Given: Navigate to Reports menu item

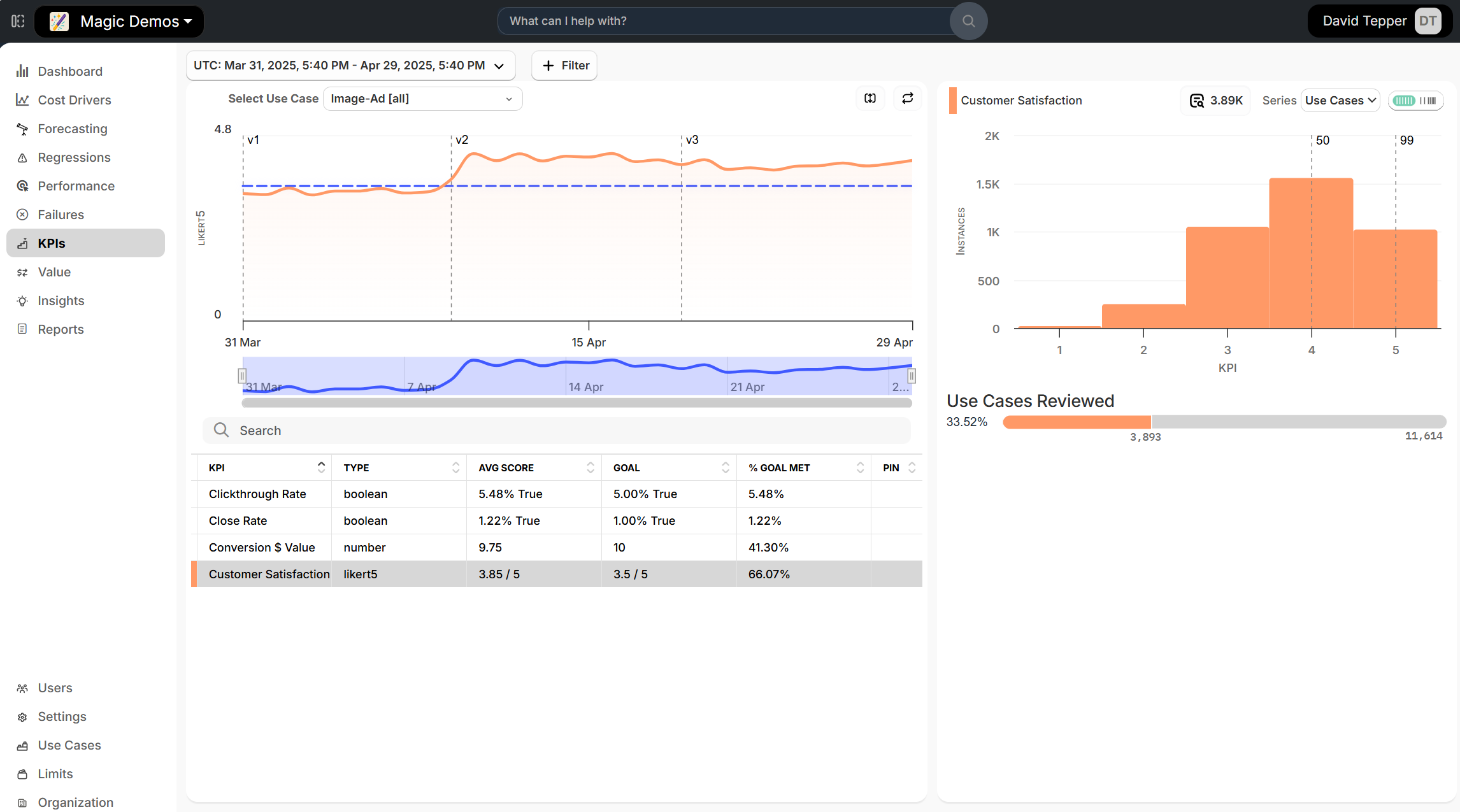Looking at the screenshot, I should point(61,329).
